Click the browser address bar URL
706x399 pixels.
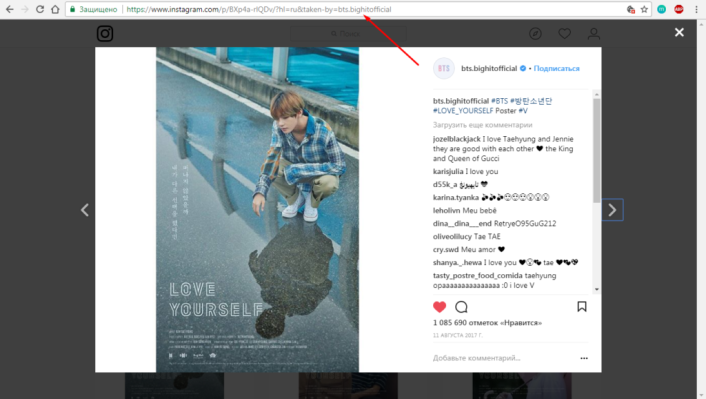[x=259, y=9]
